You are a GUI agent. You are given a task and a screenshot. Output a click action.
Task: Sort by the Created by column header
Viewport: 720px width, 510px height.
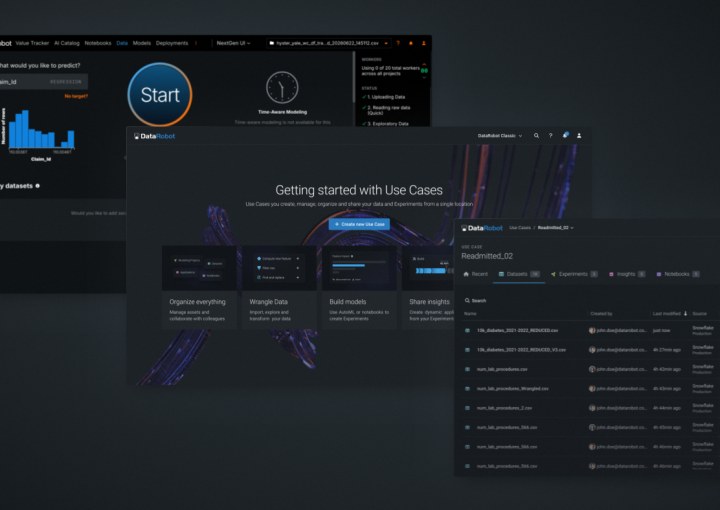coord(602,314)
